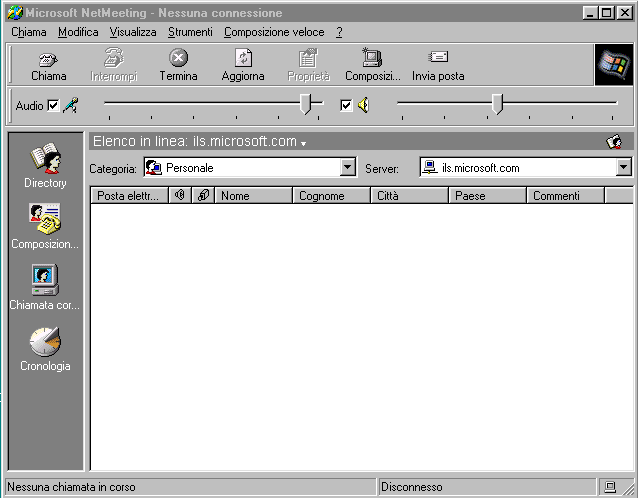Click the NetMeeting title bar icon
Image resolution: width=638 pixels, height=498 pixels.
[x=15, y=13]
